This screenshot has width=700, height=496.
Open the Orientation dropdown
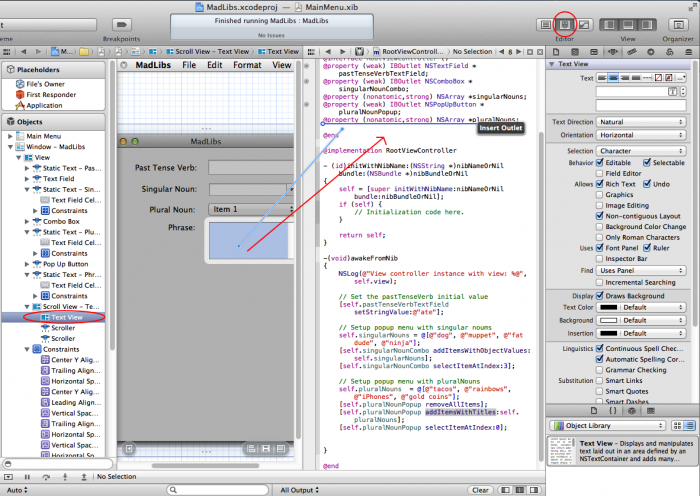641,135
